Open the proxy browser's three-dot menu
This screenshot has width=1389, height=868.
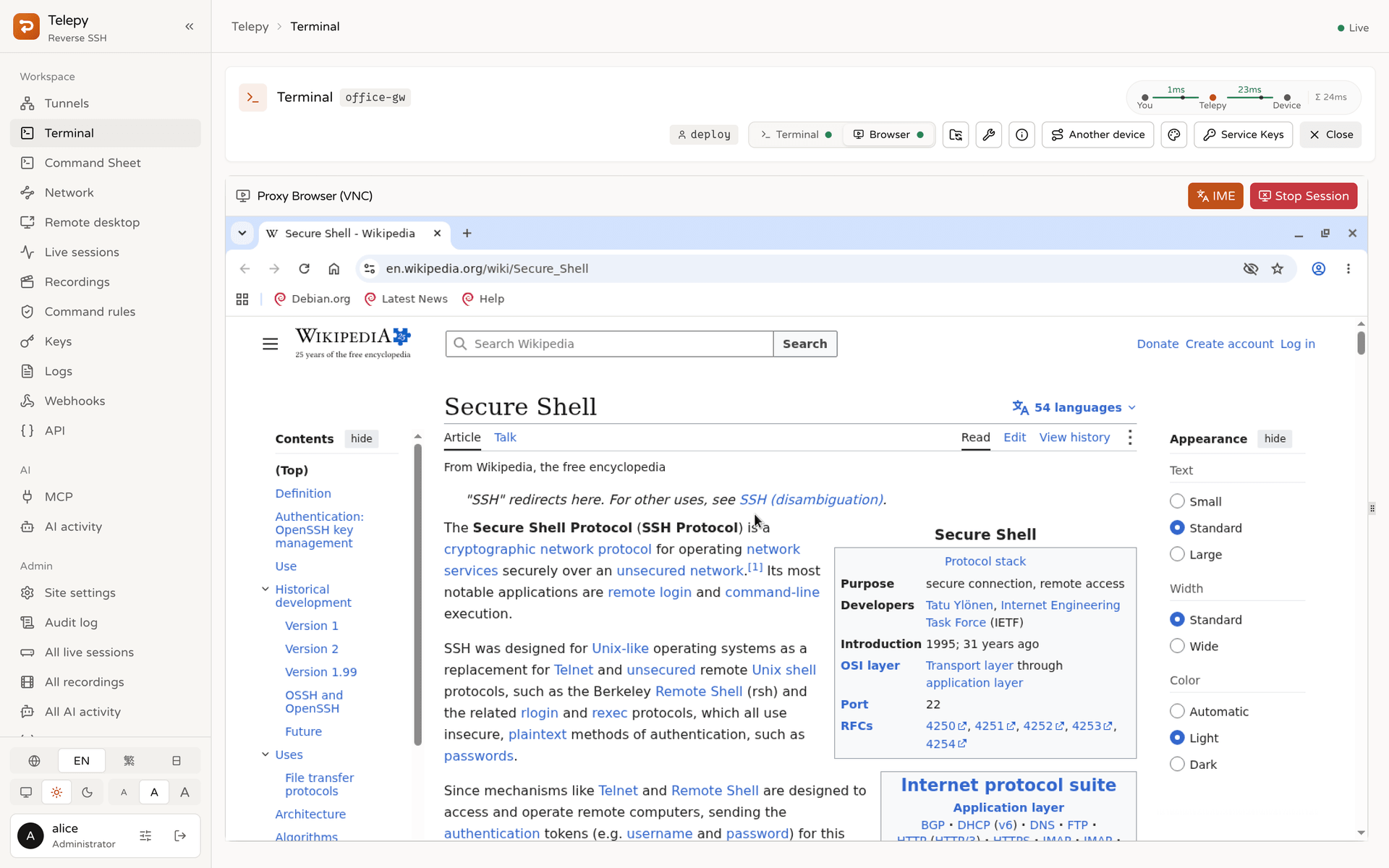[x=1348, y=268]
